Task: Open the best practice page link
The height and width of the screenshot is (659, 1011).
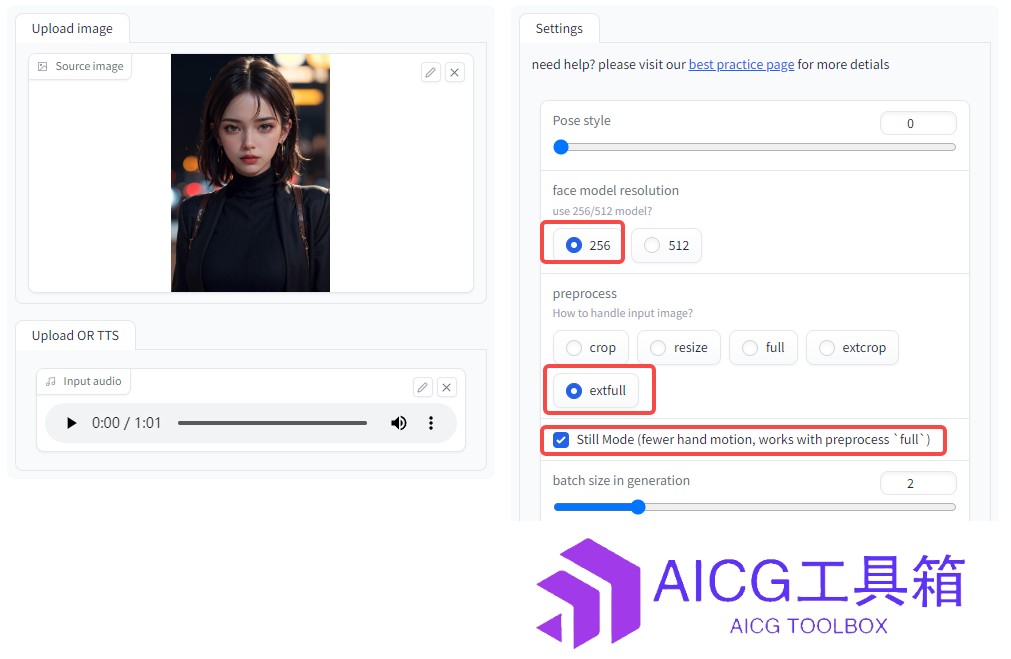Action: (741, 64)
